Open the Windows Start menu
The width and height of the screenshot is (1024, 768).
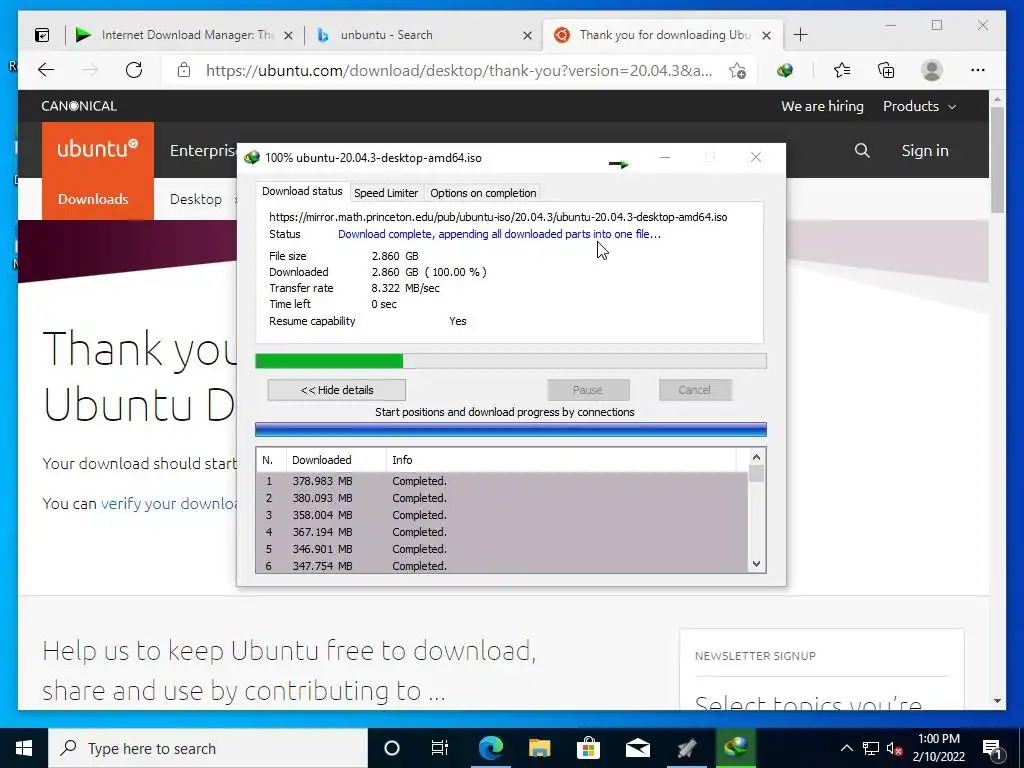(24, 748)
